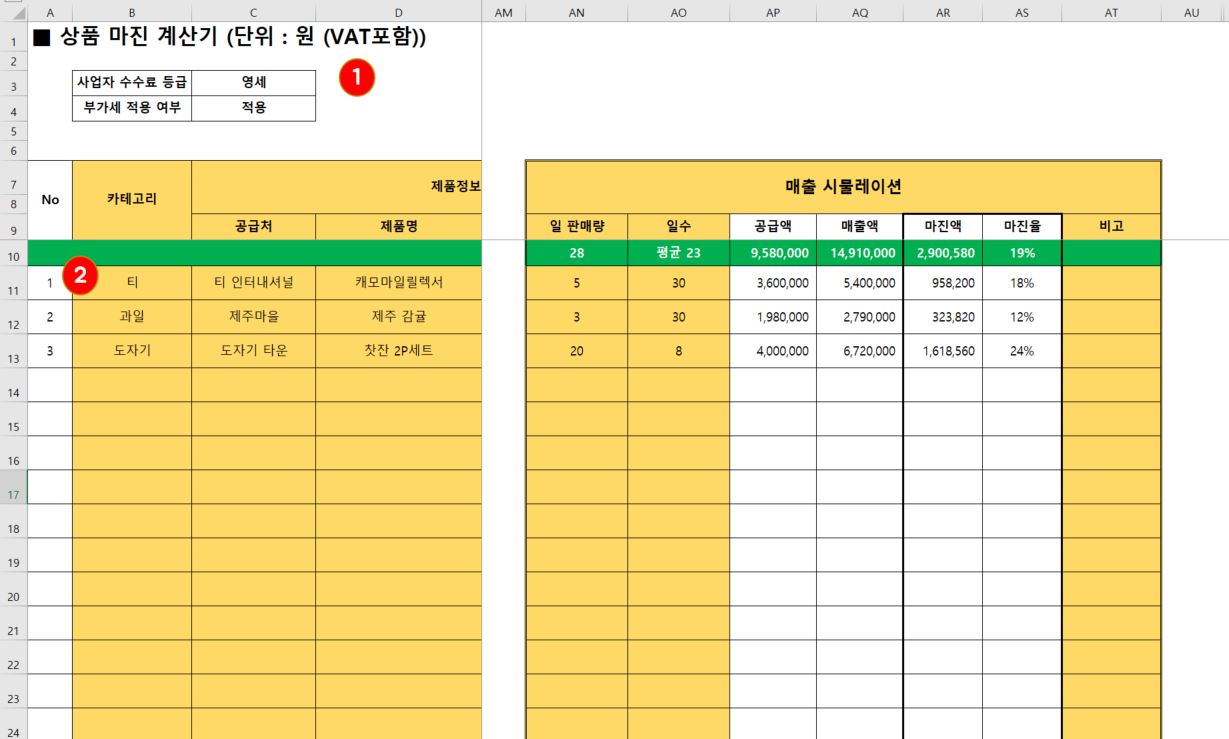The height and width of the screenshot is (739, 1229).
Task: Select column A header
Action: coord(50,12)
